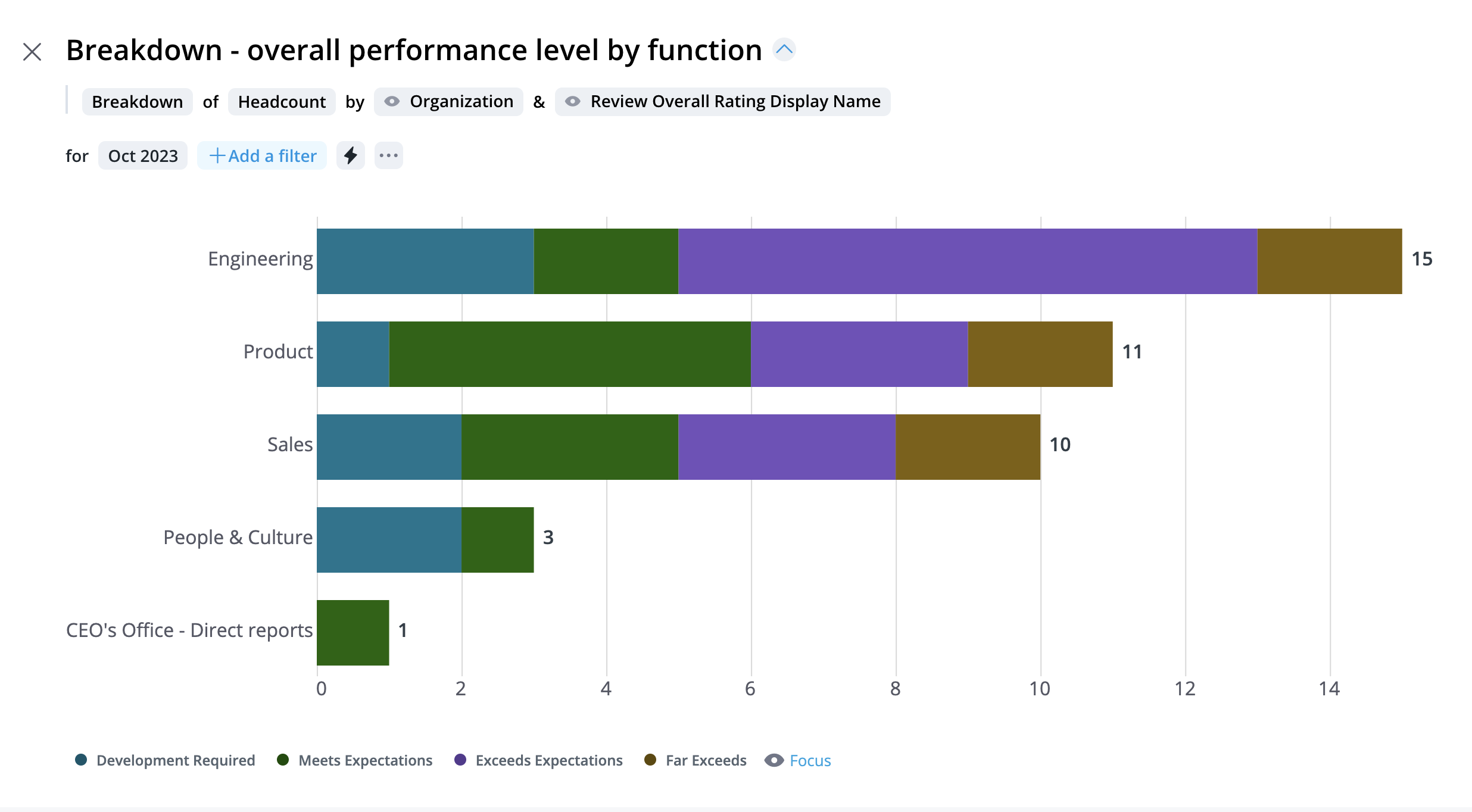This screenshot has width=1472, height=812.
Task: Toggle the eye icon next to Organization
Action: 392,102
